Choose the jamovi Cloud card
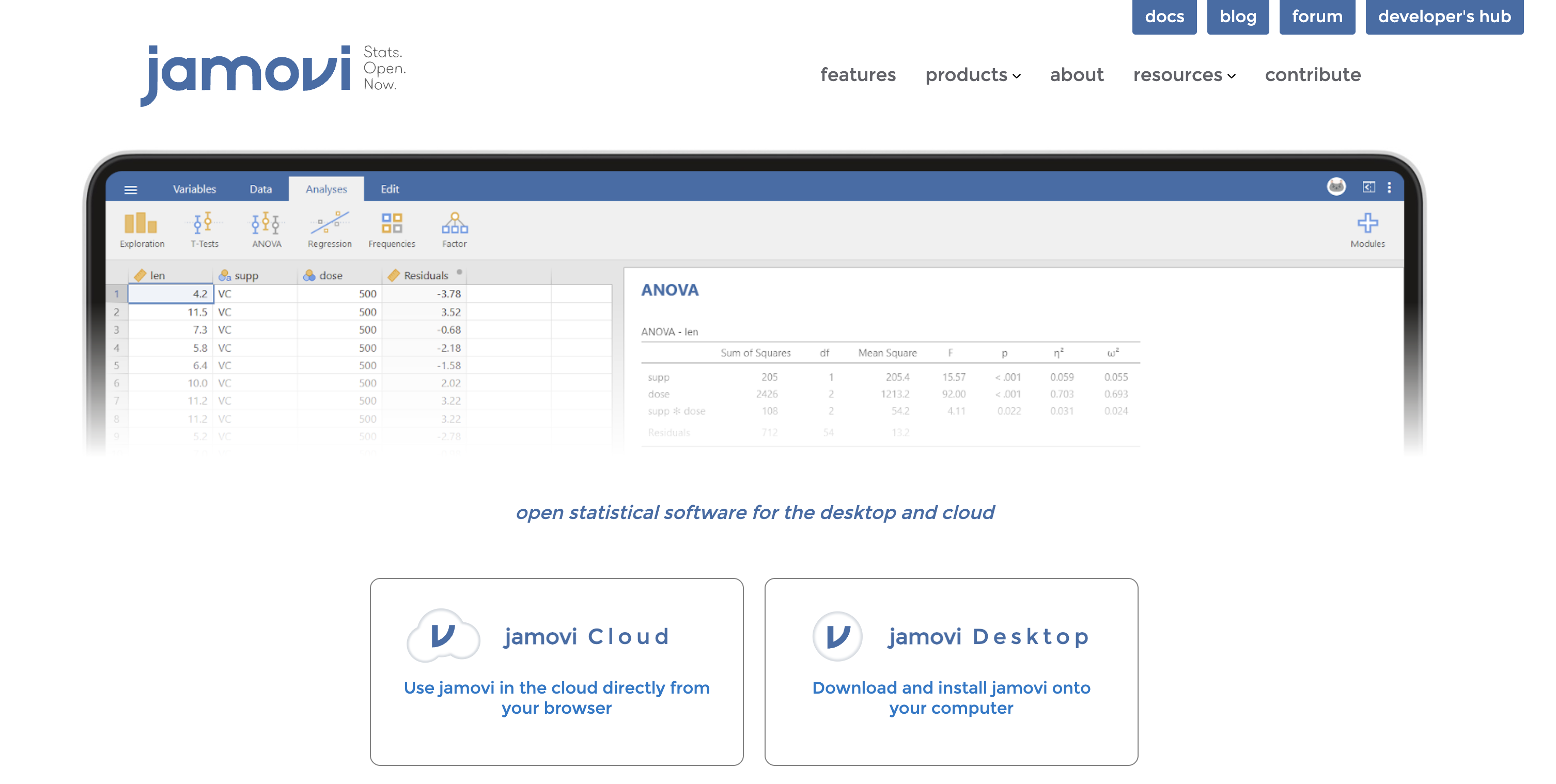The image size is (1556, 784). point(556,671)
